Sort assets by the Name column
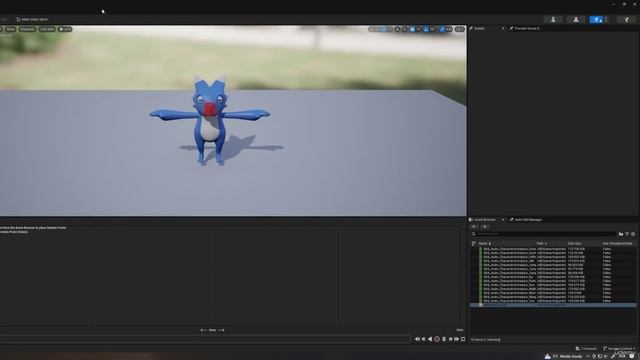Screen dimensions: 640x360 (x=484, y=243)
